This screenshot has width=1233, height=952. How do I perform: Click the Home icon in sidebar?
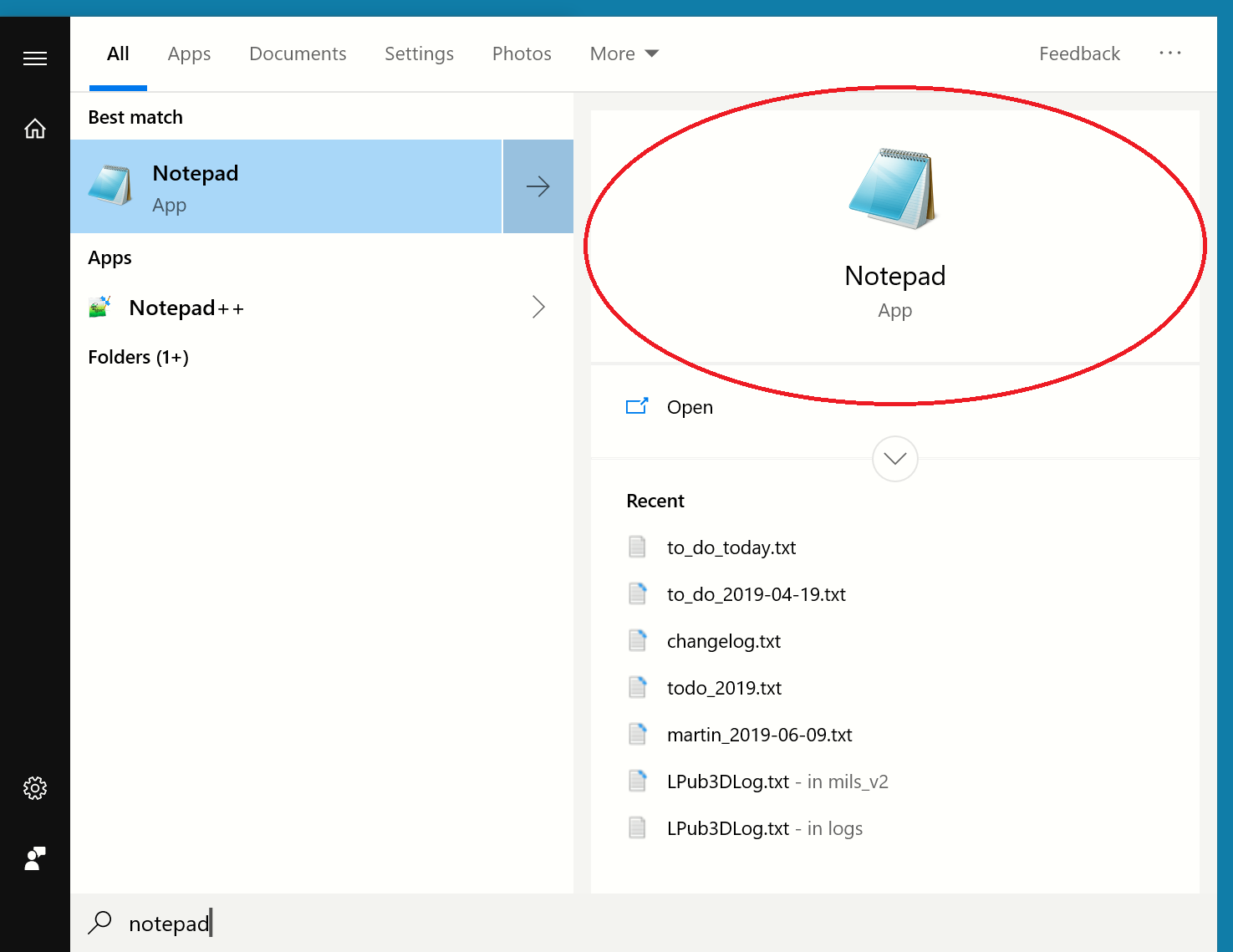[35, 129]
